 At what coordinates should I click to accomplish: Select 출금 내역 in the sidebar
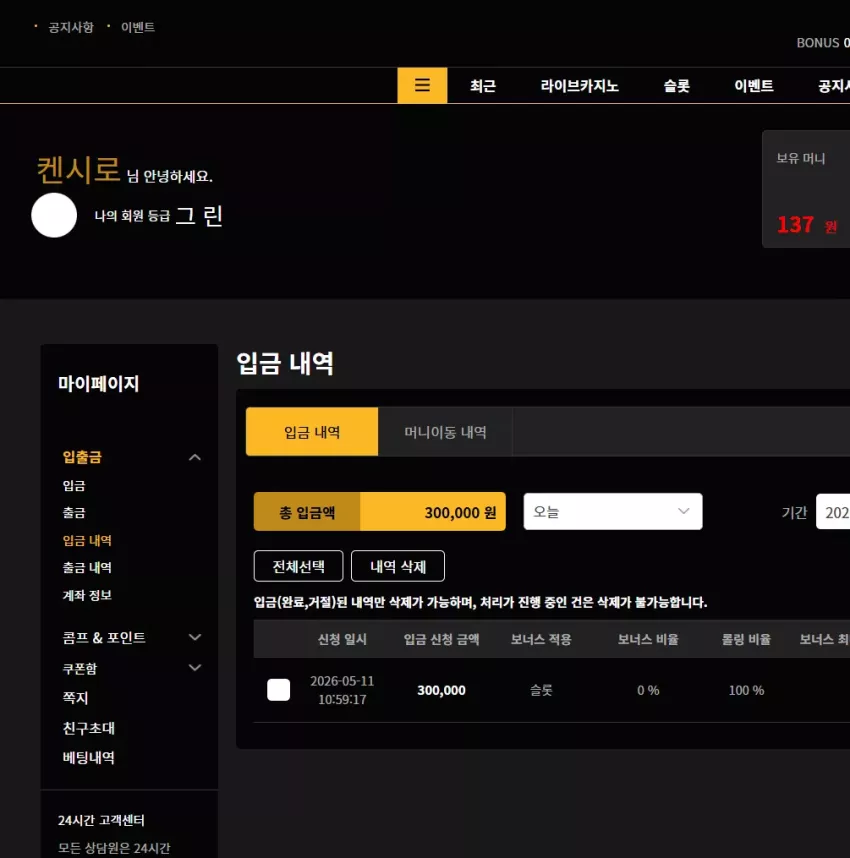[x=87, y=567]
